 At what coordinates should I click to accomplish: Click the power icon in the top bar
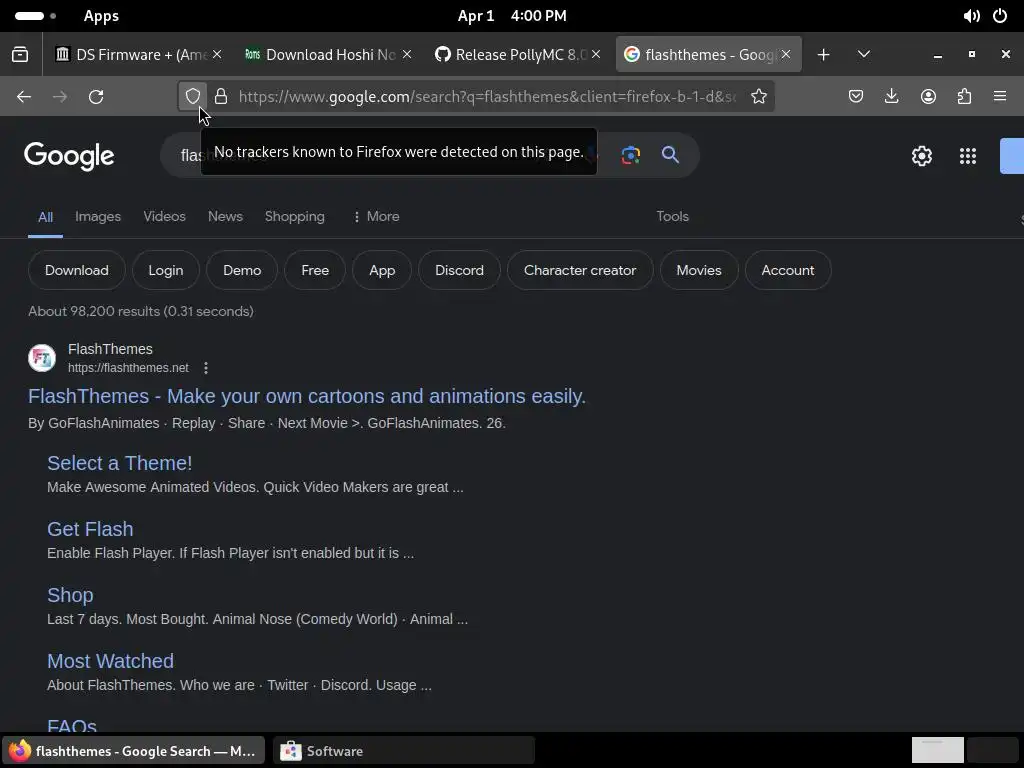[x=1000, y=16]
